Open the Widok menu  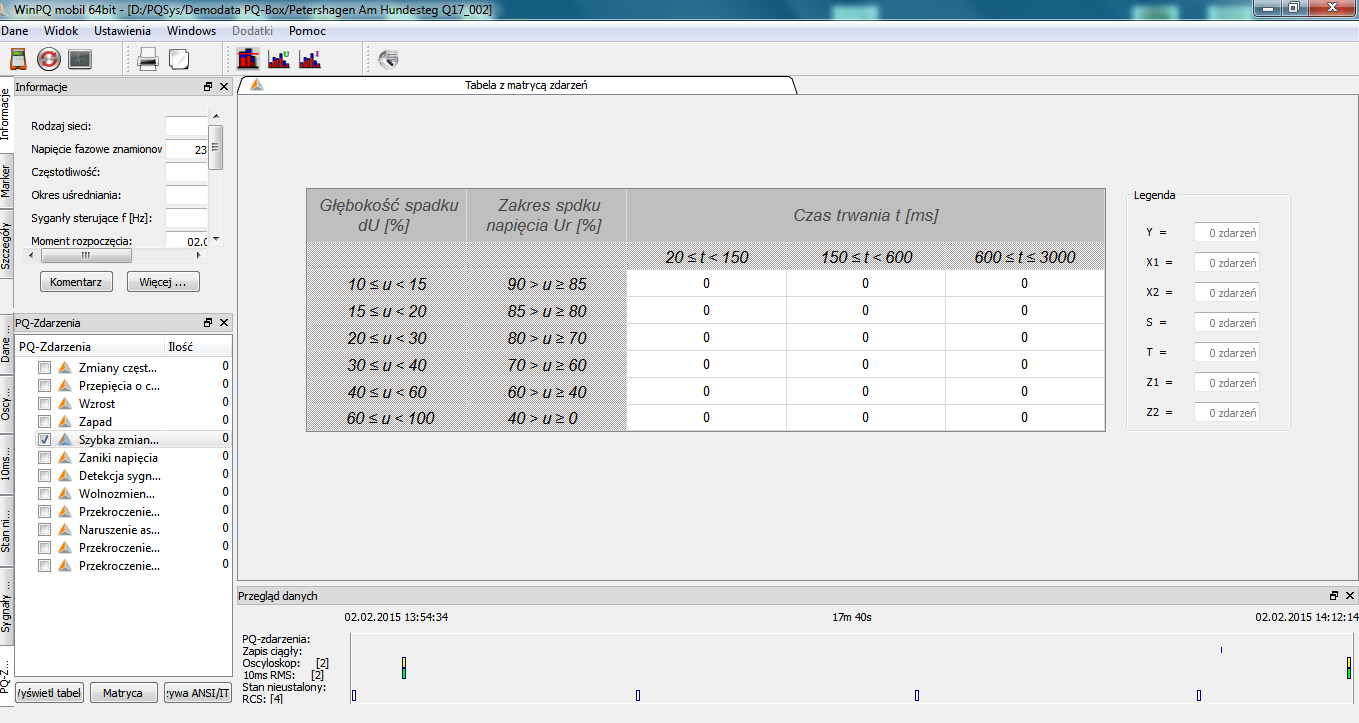[61, 31]
